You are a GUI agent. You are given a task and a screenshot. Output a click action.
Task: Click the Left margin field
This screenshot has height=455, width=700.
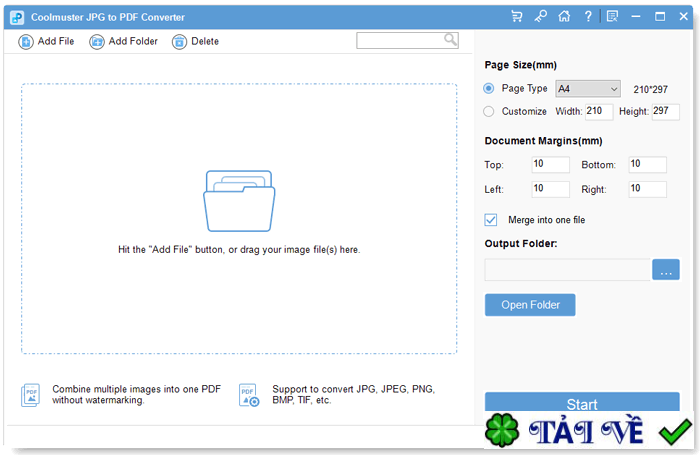pos(550,189)
